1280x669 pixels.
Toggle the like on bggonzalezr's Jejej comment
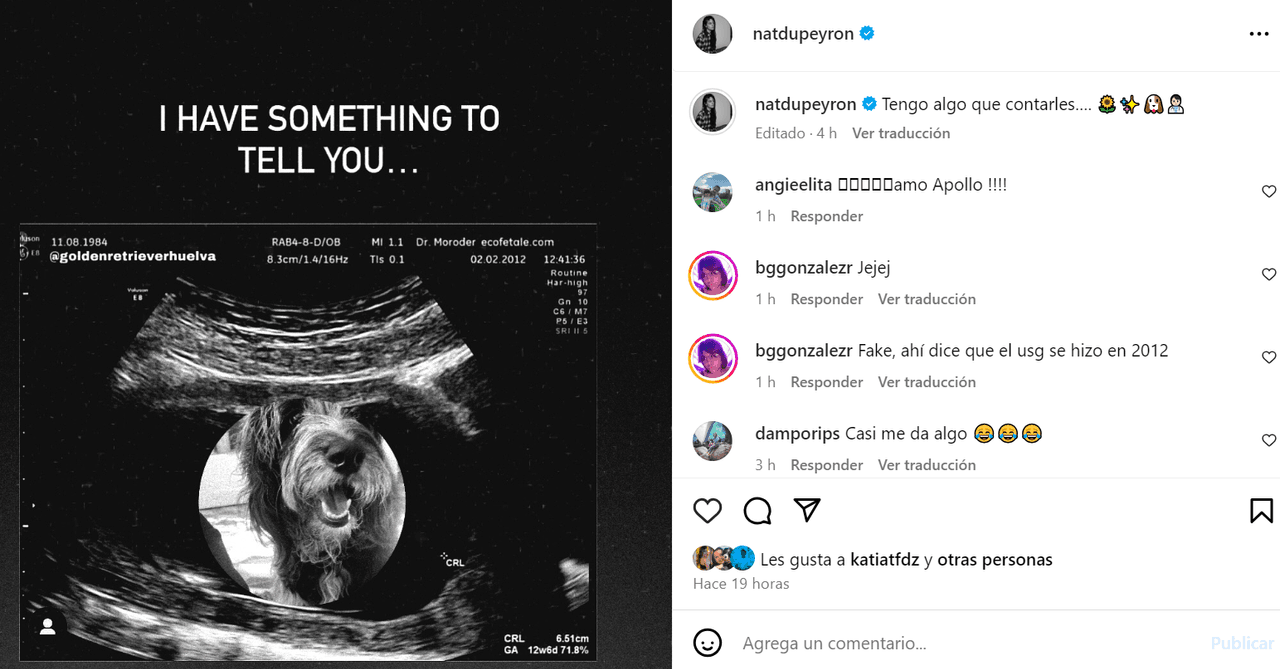(1269, 274)
